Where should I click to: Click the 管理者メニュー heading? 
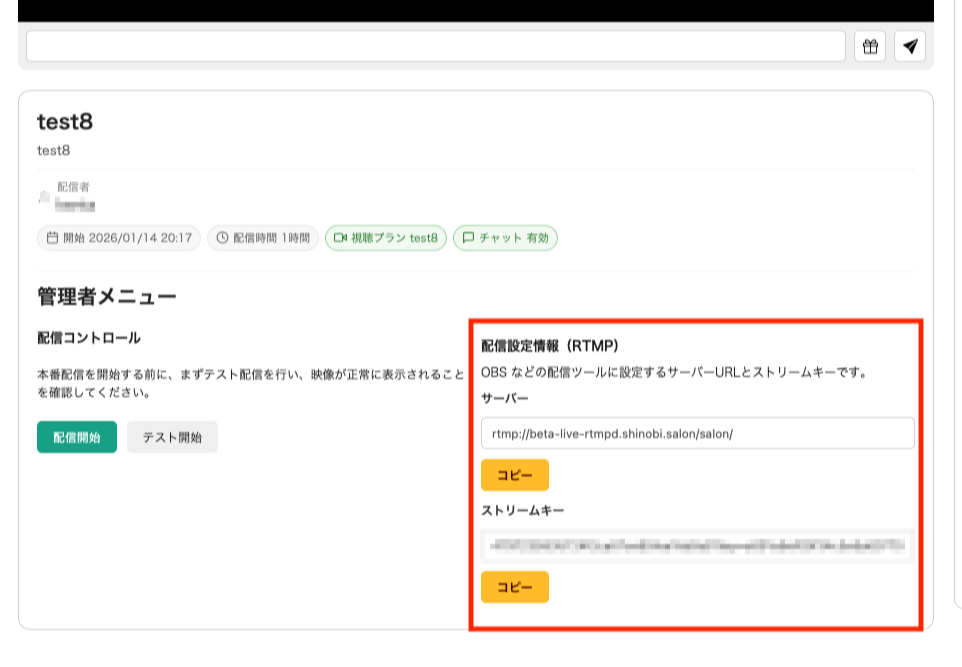point(107,296)
